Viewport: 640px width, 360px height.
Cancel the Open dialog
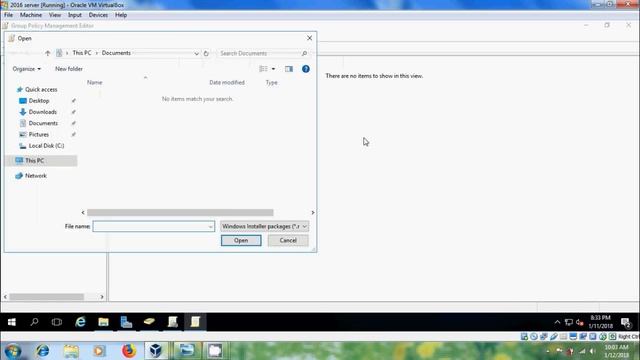(x=288, y=240)
